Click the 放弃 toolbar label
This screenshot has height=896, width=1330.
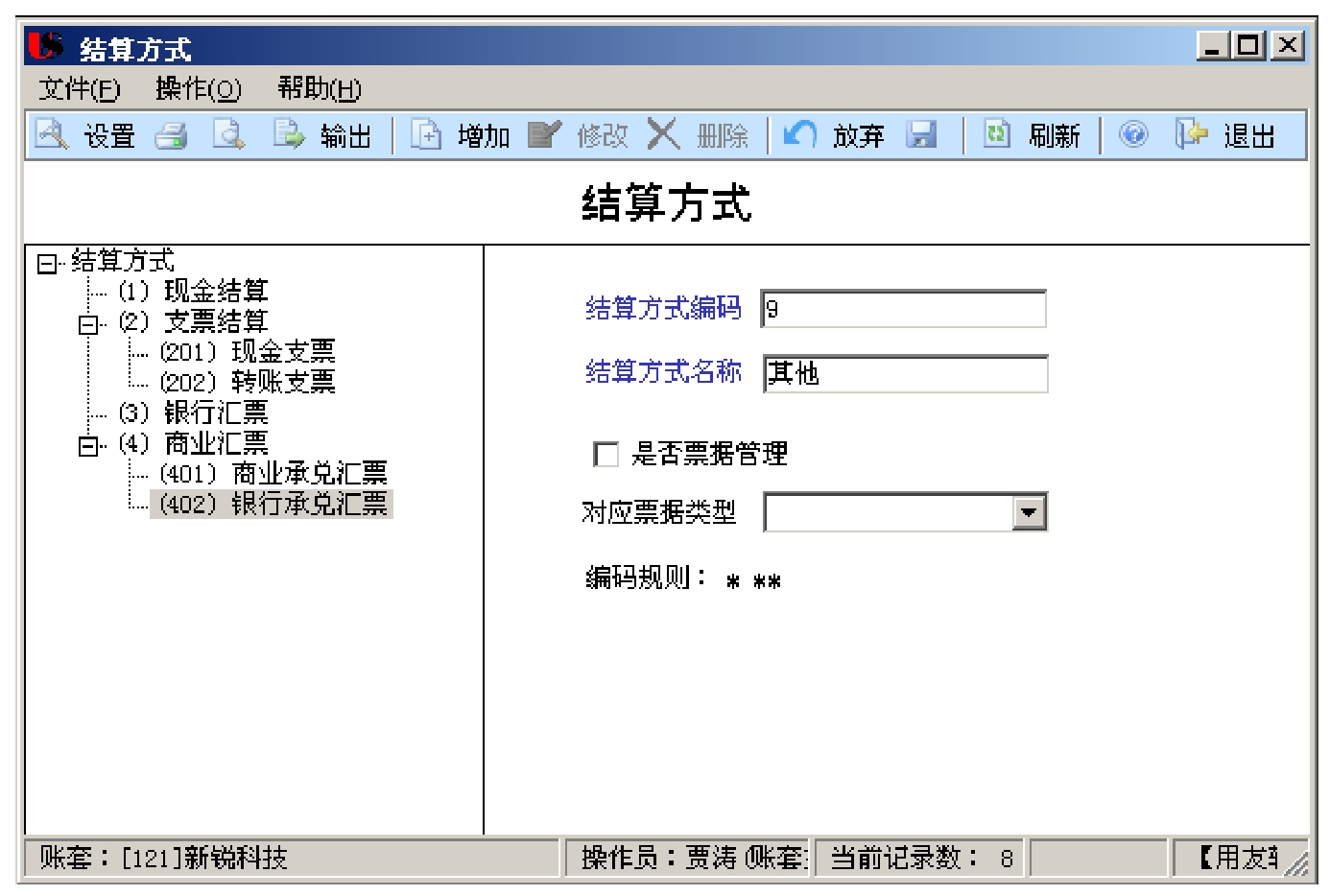[x=858, y=136]
